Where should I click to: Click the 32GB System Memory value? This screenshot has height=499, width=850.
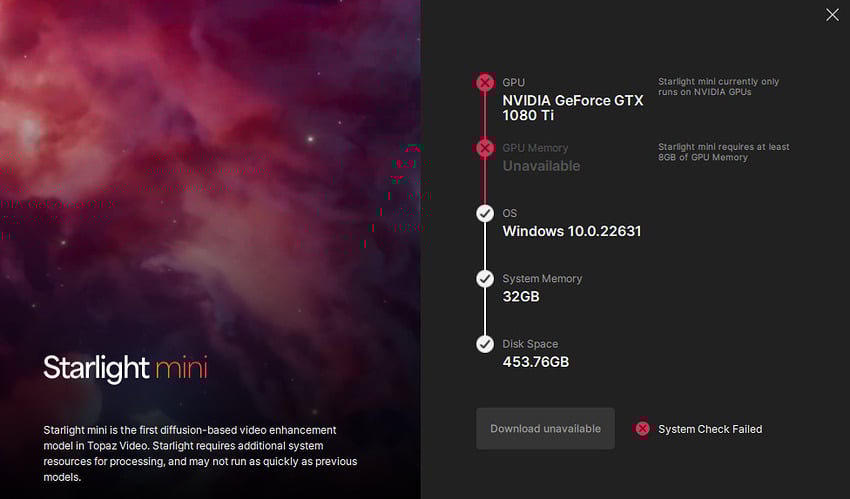pyautogui.click(x=521, y=296)
